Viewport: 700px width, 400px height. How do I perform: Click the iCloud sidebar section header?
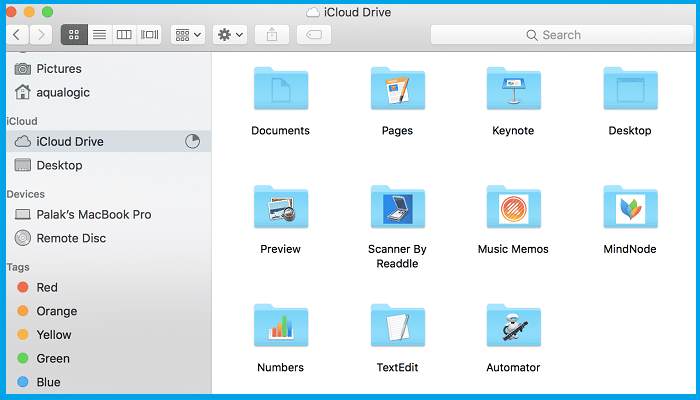(x=22, y=121)
